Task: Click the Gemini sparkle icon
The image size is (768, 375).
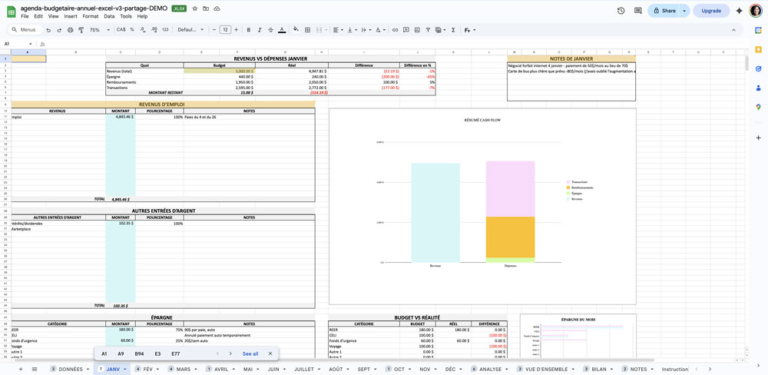Action: click(739, 10)
